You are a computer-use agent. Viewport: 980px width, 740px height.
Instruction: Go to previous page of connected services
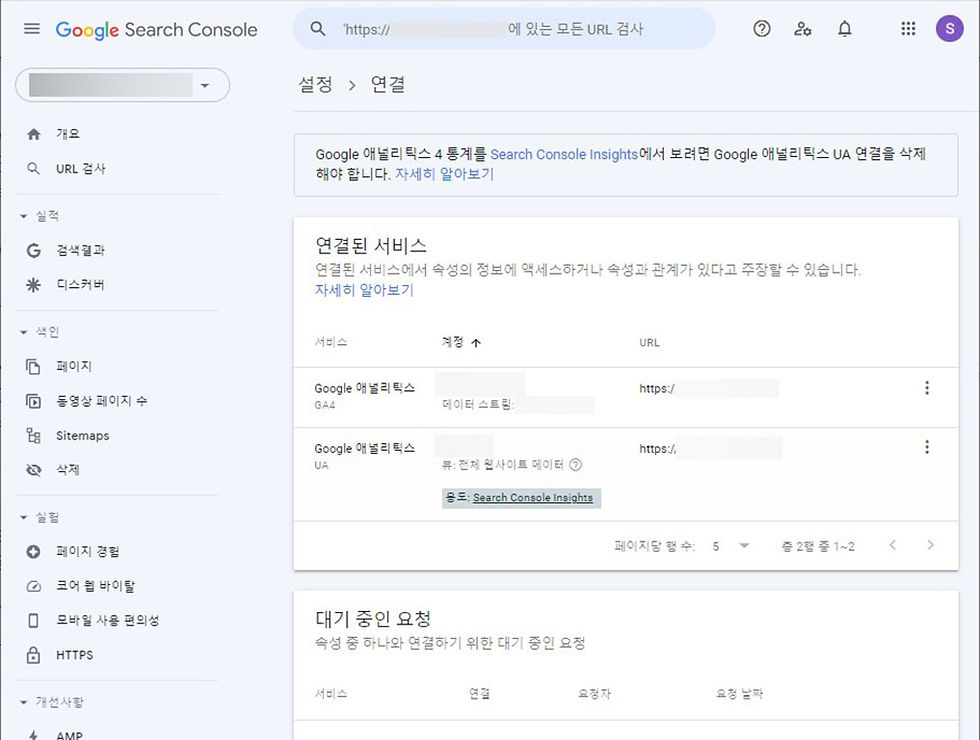pos(892,545)
